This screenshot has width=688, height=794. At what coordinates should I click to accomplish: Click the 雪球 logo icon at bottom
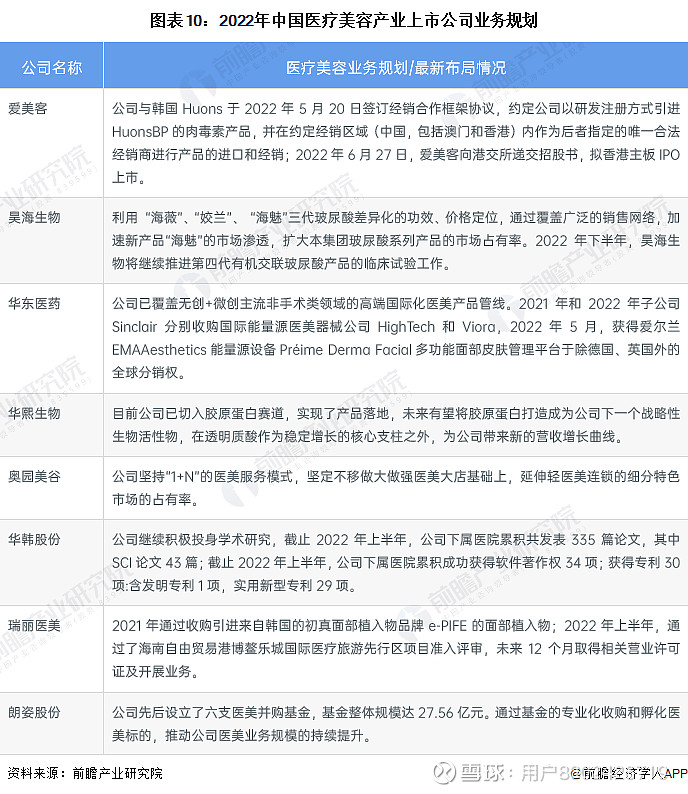click(444, 773)
